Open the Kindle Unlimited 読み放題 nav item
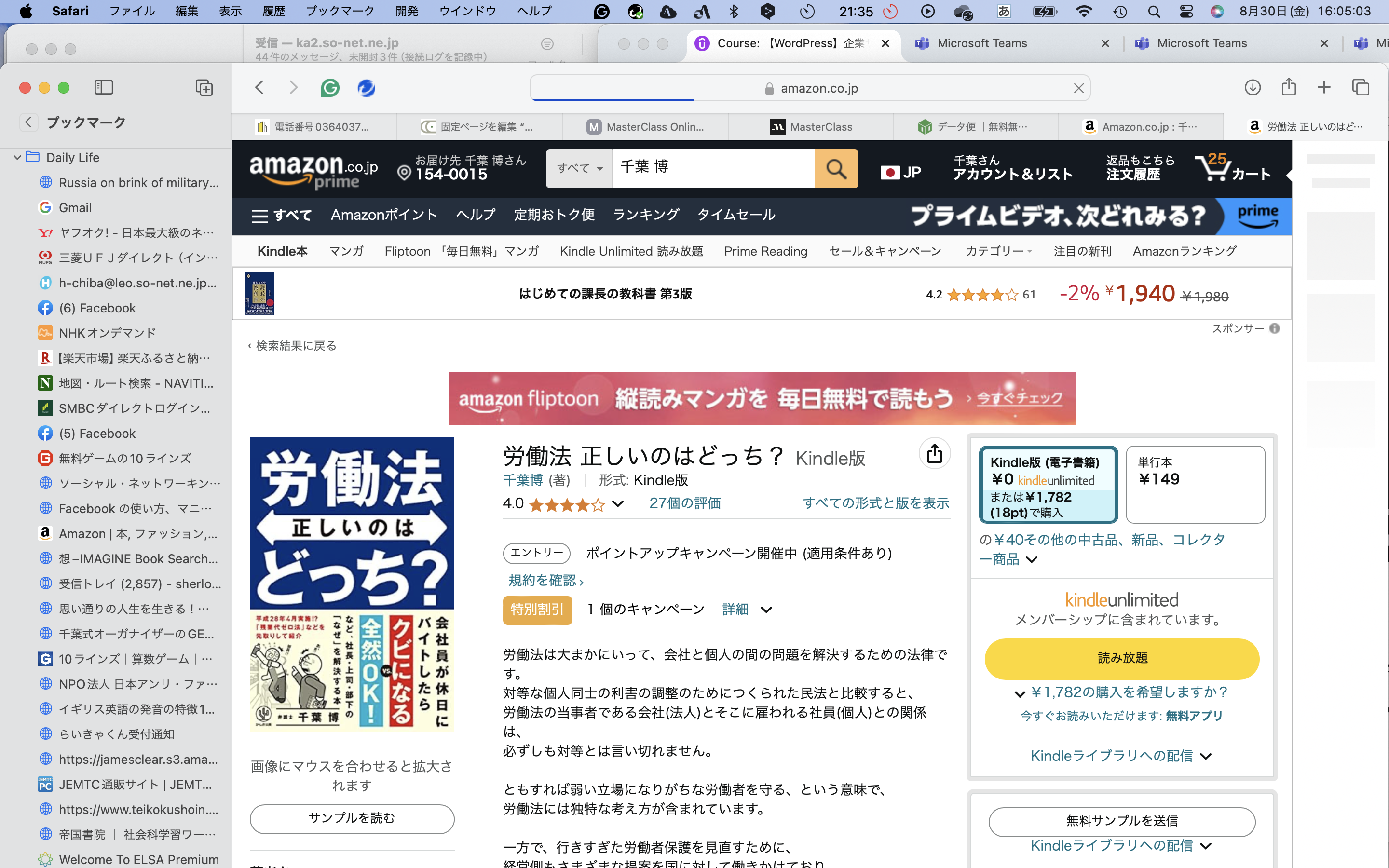The height and width of the screenshot is (868, 1389). pos(631,251)
